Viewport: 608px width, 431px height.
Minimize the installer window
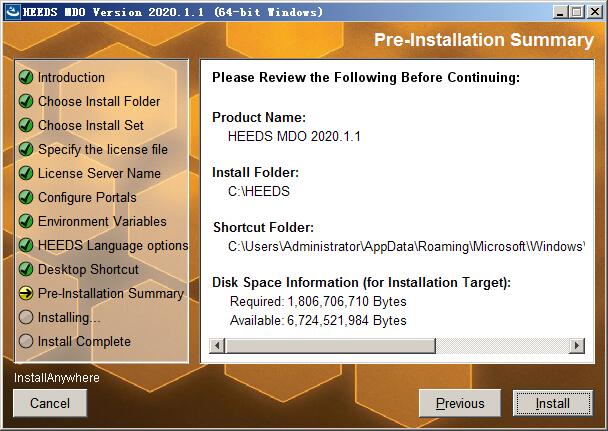[x=560, y=12]
